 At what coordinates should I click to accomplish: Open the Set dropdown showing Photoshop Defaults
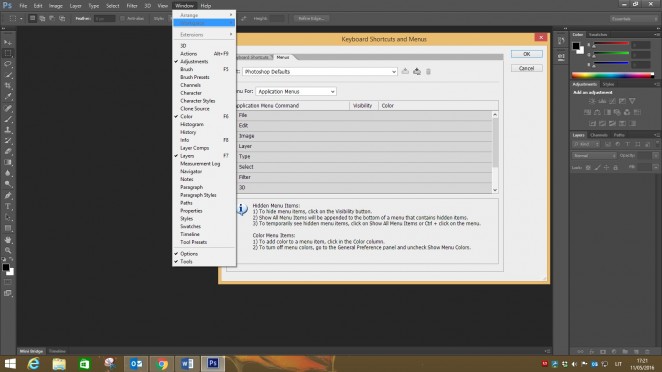[320, 72]
